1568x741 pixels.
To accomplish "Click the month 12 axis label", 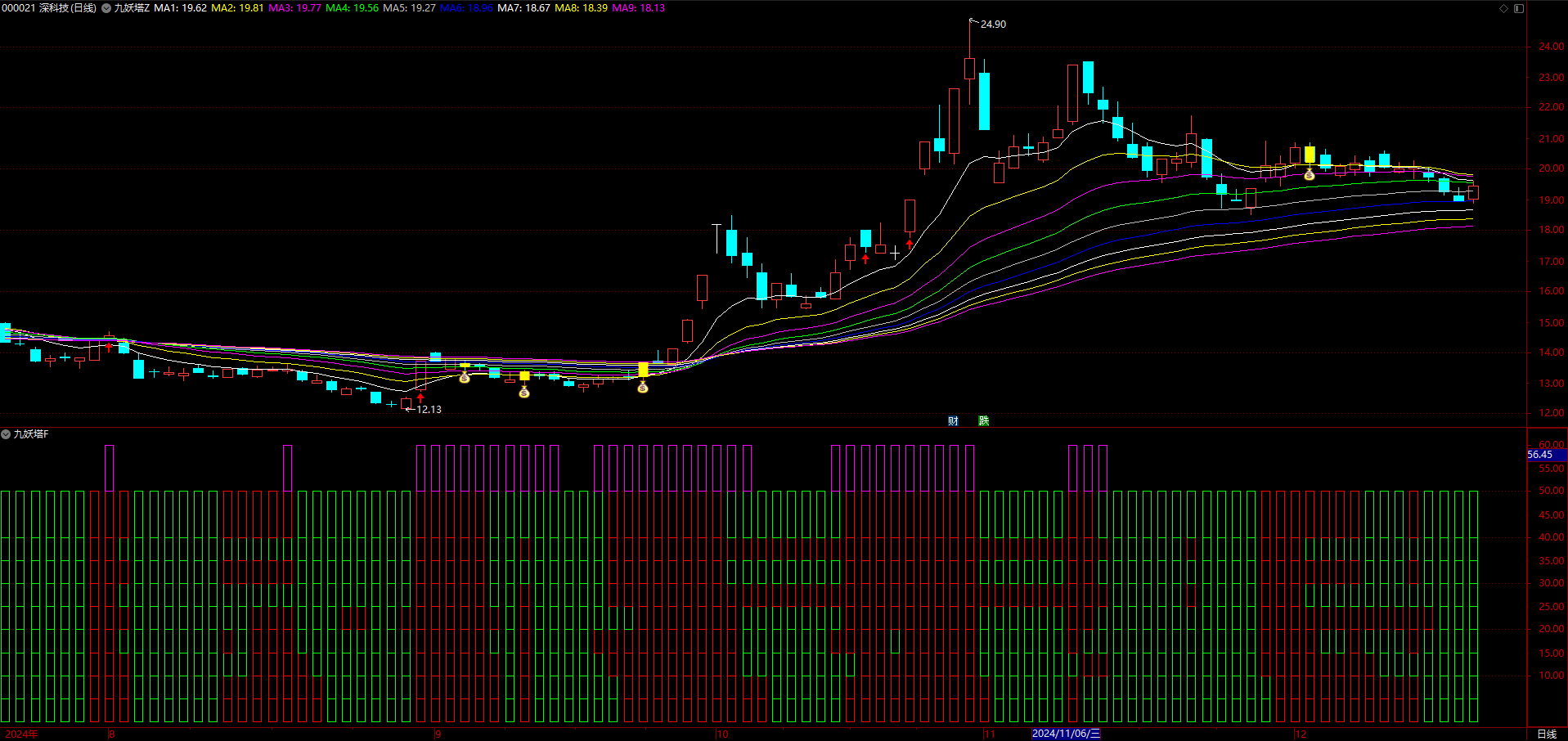I will tap(1301, 734).
